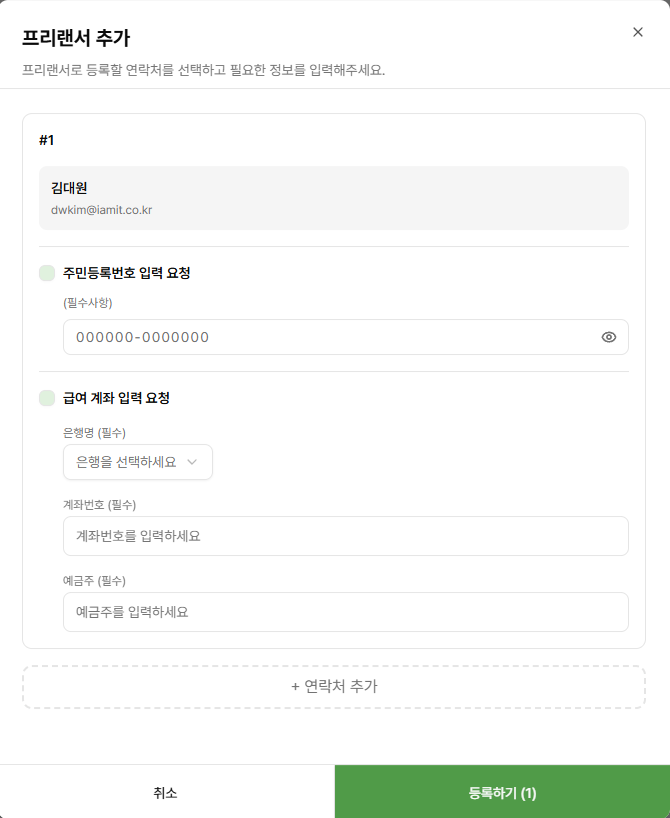Show the resident number with eye icon
The width and height of the screenshot is (670, 818).
click(x=608, y=338)
